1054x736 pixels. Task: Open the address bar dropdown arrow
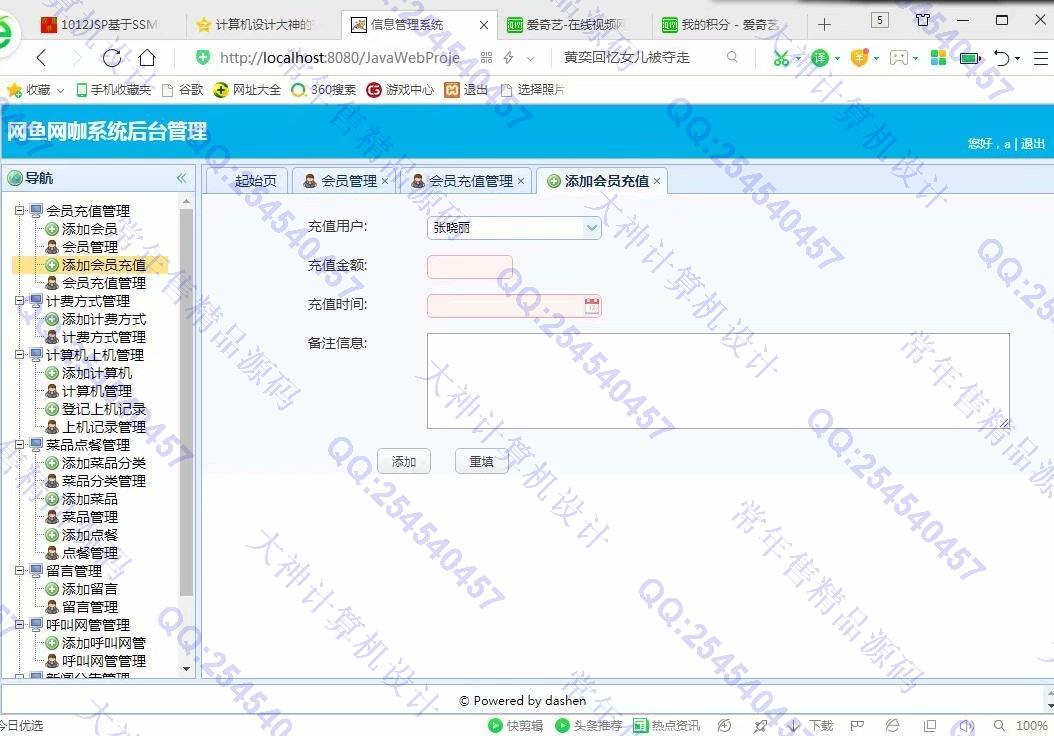pos(530,58)
